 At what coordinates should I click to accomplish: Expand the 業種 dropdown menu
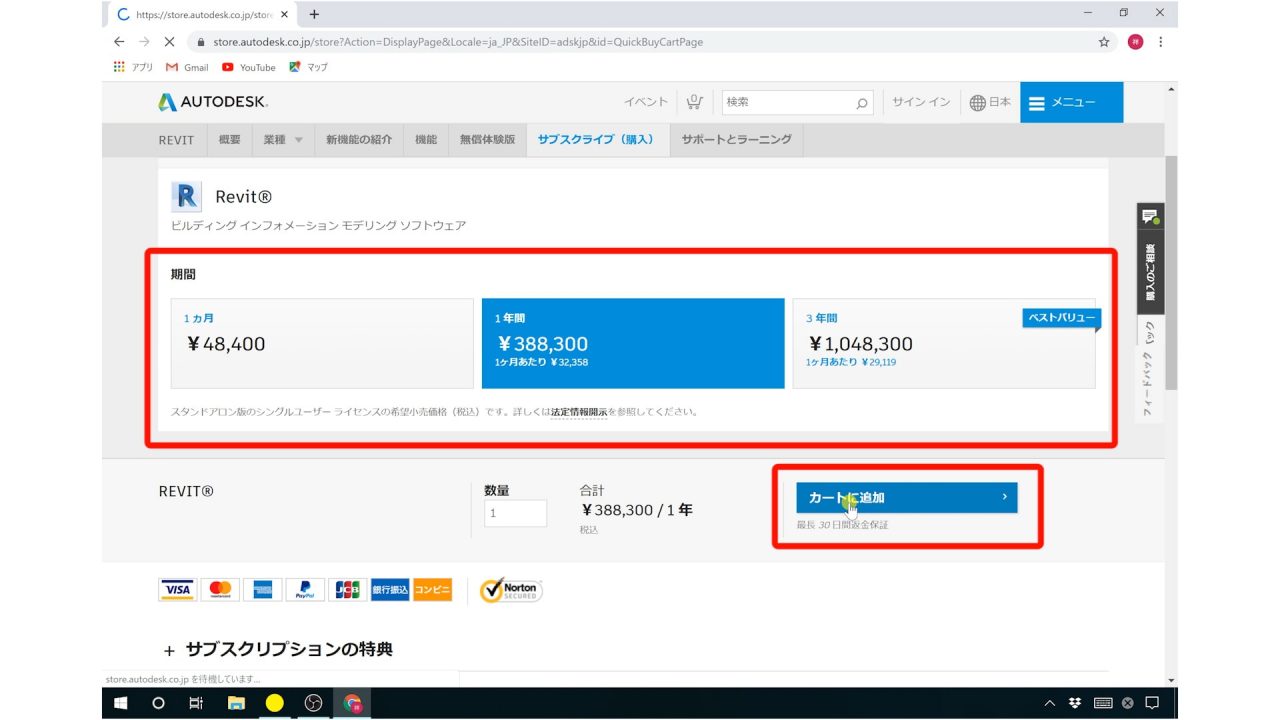(281, 140)
